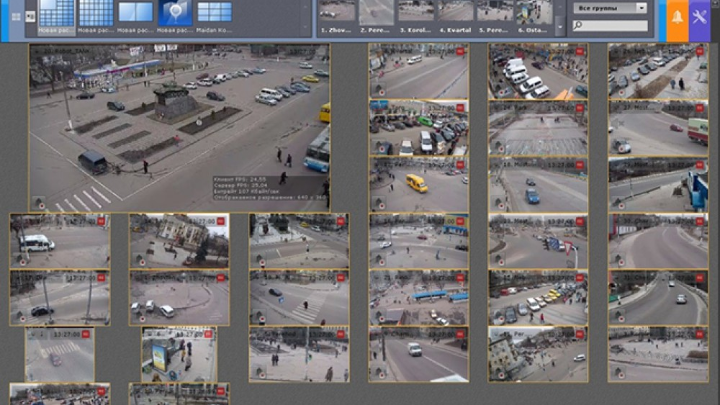Image resolution: width=720 pixels, height=405 pixels.
Task: Open camera '3. Korol...' from strip
Action: pos(415,14)
